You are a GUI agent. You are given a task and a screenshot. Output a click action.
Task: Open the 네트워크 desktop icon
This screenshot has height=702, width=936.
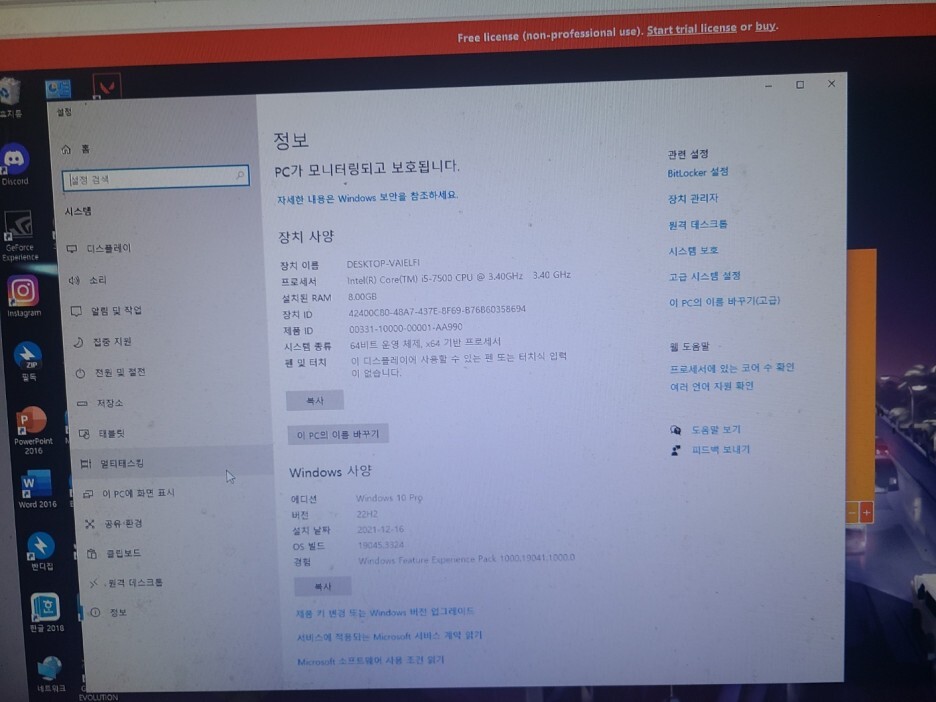[x=50, y=675]
